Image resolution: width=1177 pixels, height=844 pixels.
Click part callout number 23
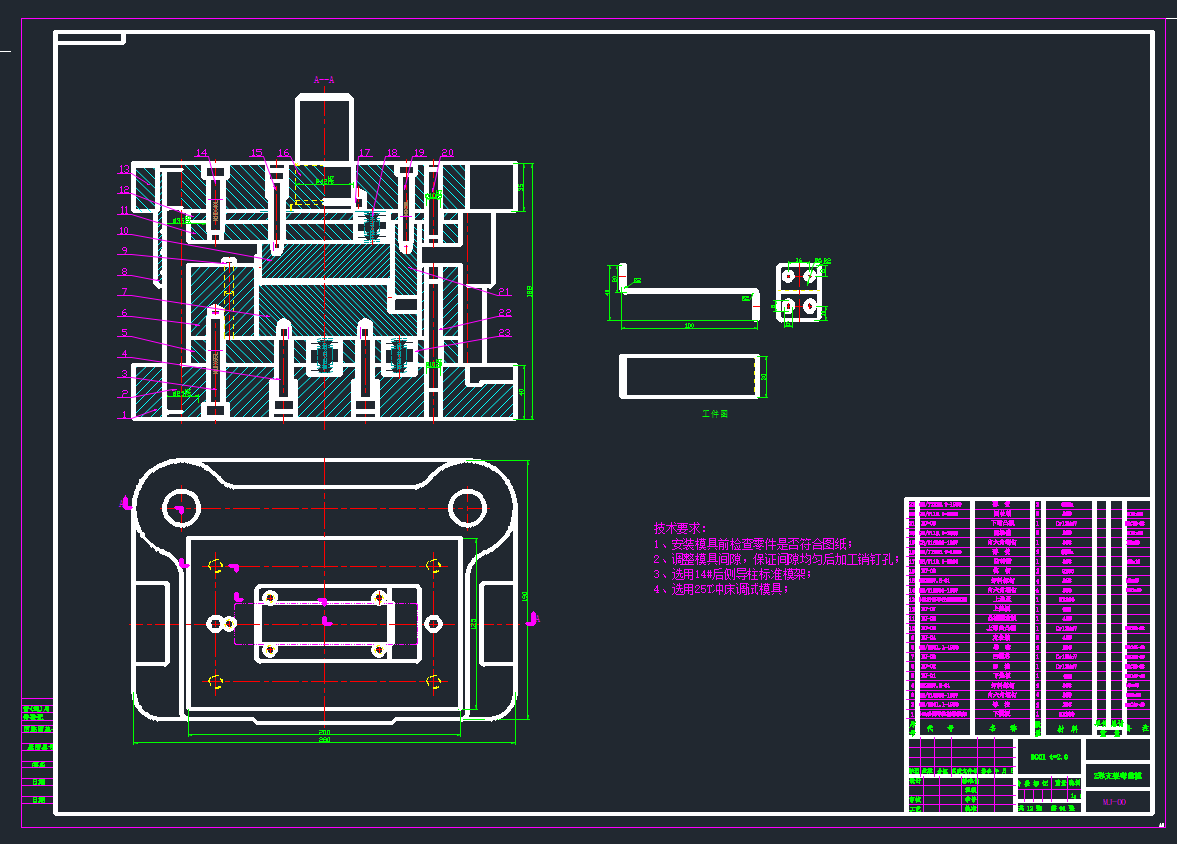504,333
